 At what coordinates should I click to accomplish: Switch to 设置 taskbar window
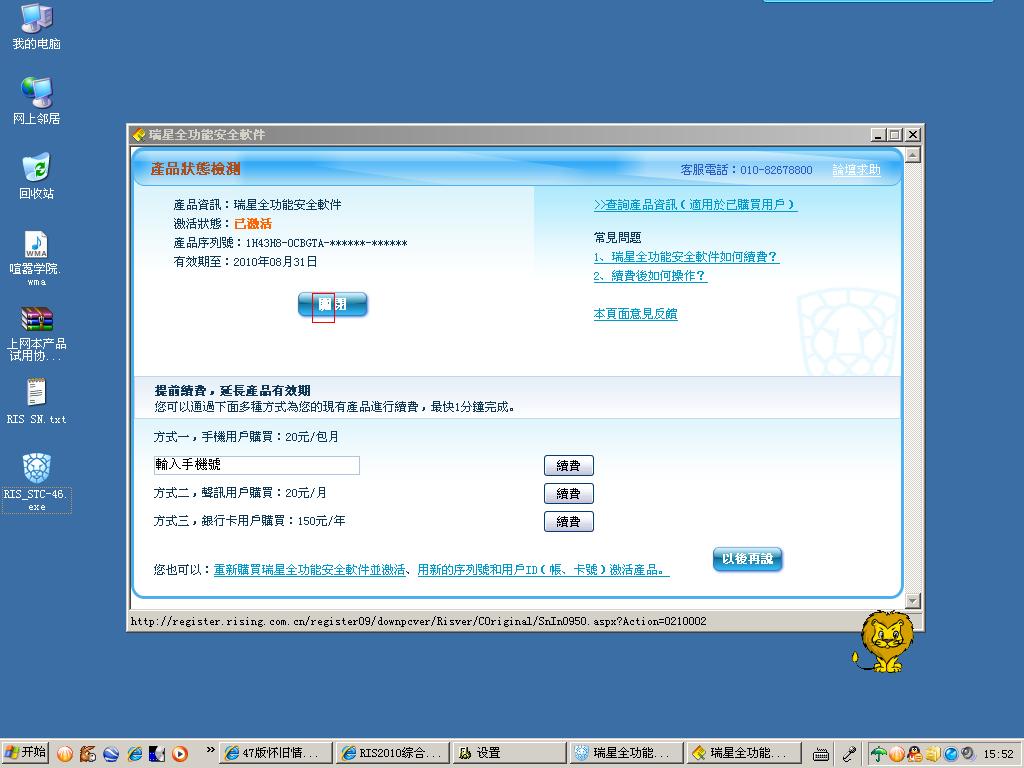coord(510,753)
